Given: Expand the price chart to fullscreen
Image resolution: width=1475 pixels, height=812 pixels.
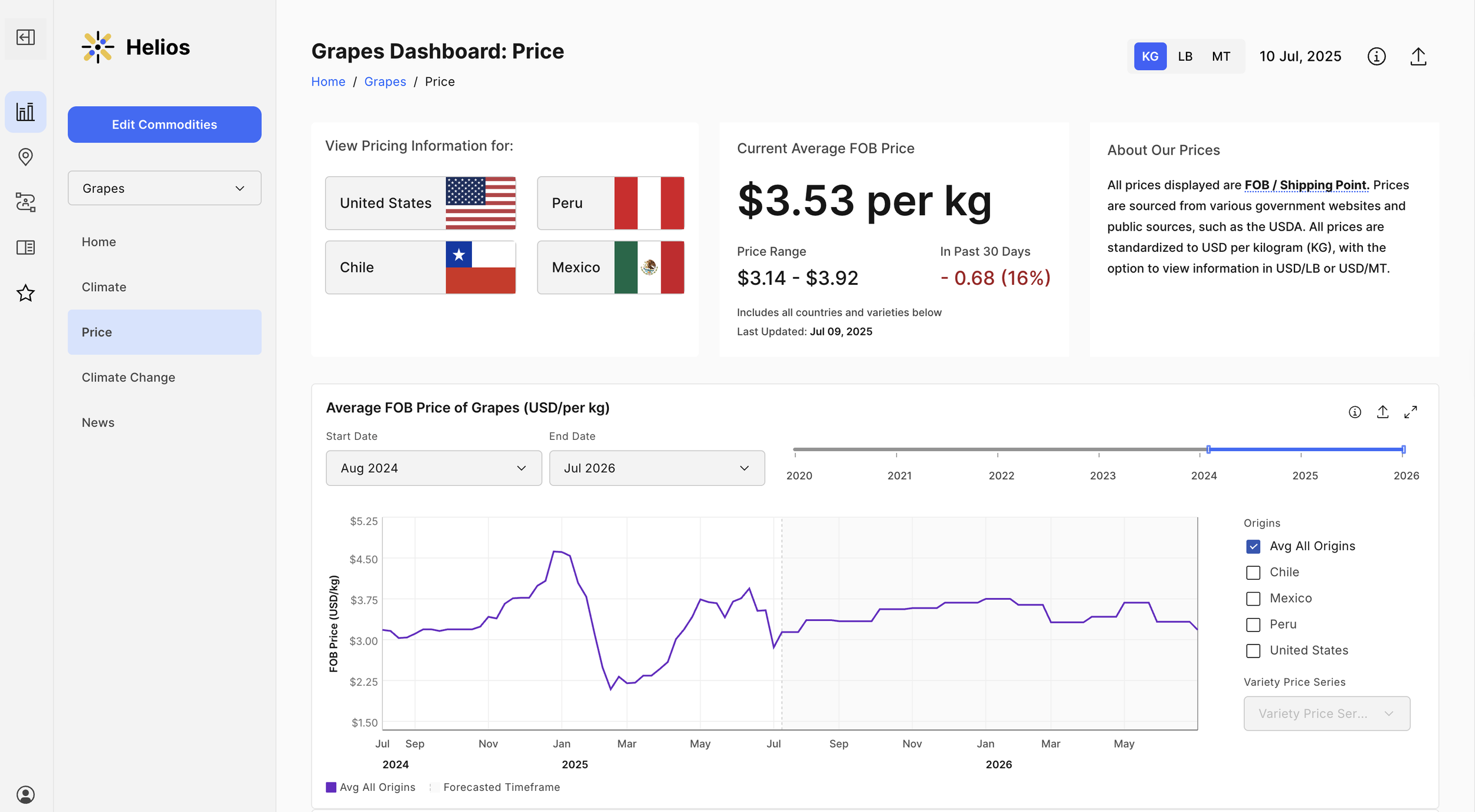Looking at the screenshot, I should [x=1410, y=412].
